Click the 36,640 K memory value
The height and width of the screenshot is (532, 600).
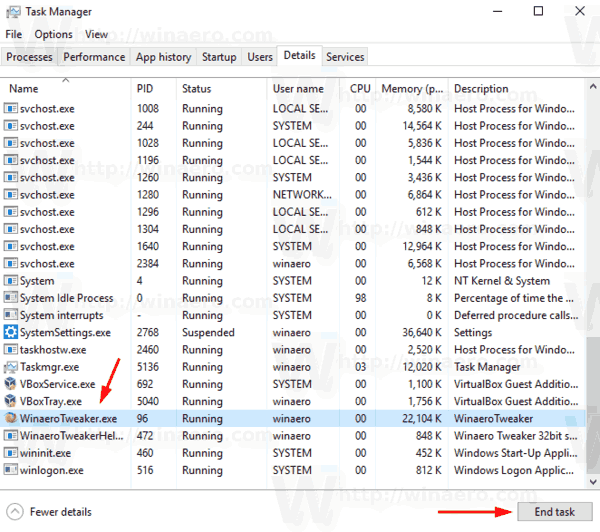[x=422, y=332]
